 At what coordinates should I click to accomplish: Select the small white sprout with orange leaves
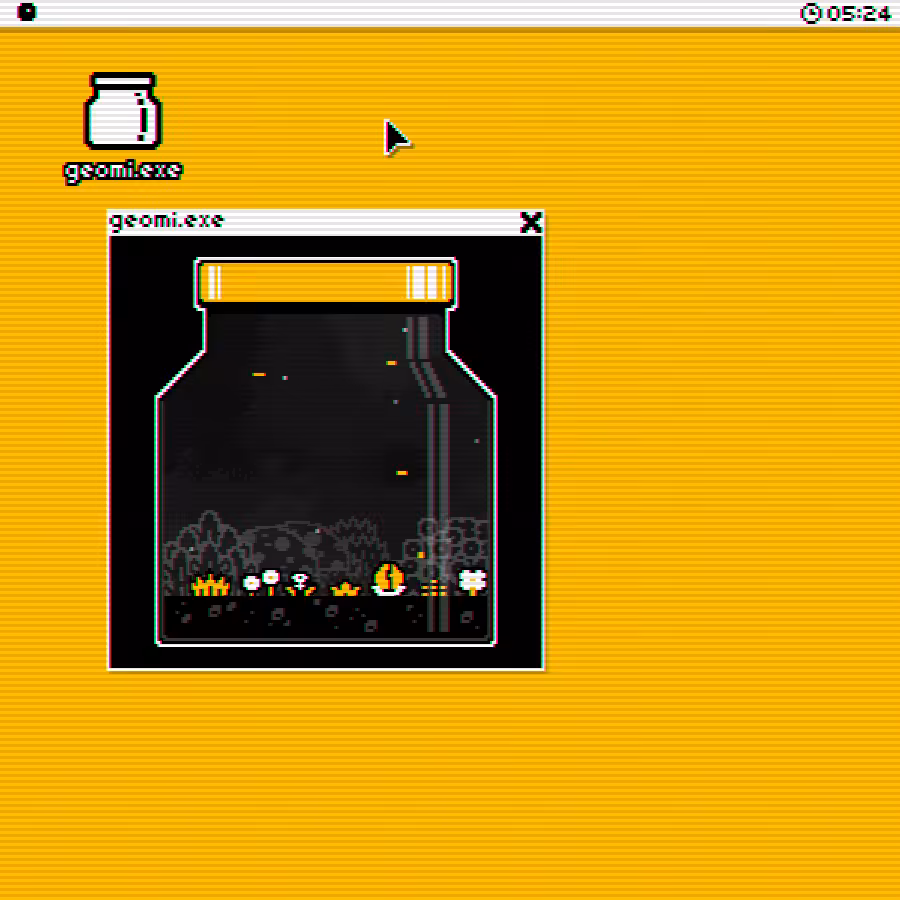point(301,584)
